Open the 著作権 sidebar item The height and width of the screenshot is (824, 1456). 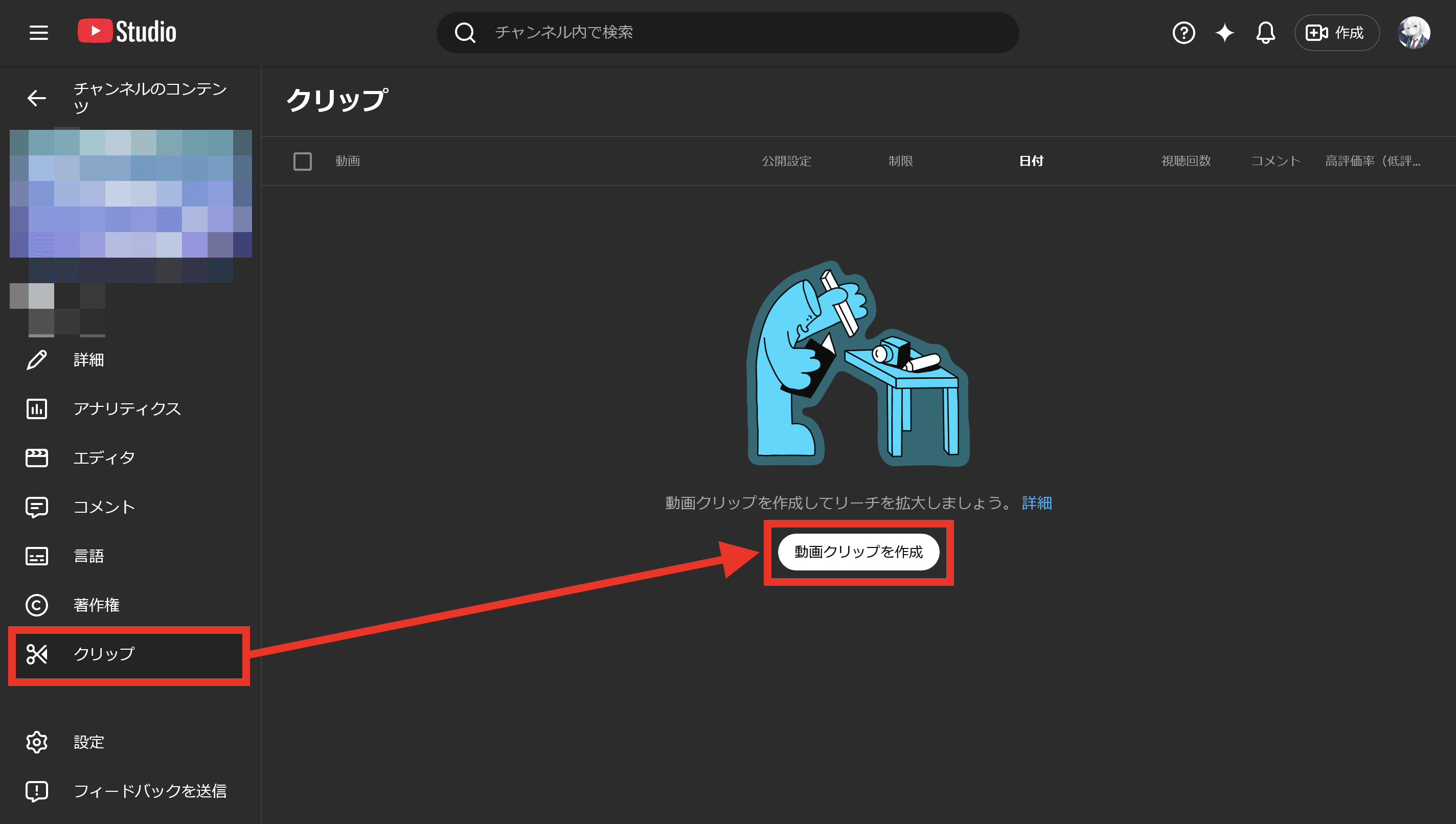(x=130, y=605)
